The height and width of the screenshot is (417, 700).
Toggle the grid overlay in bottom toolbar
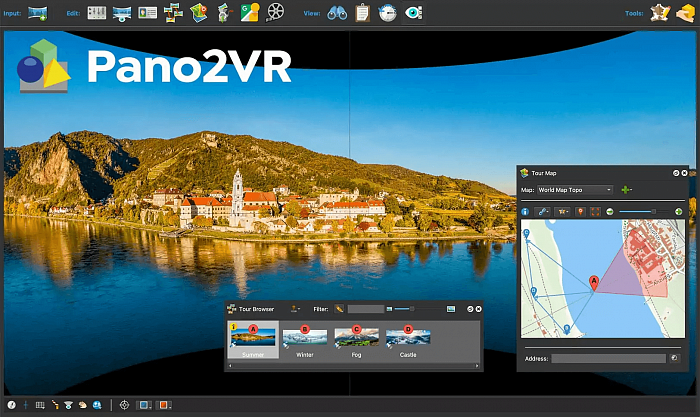click(x=40, y=405)
